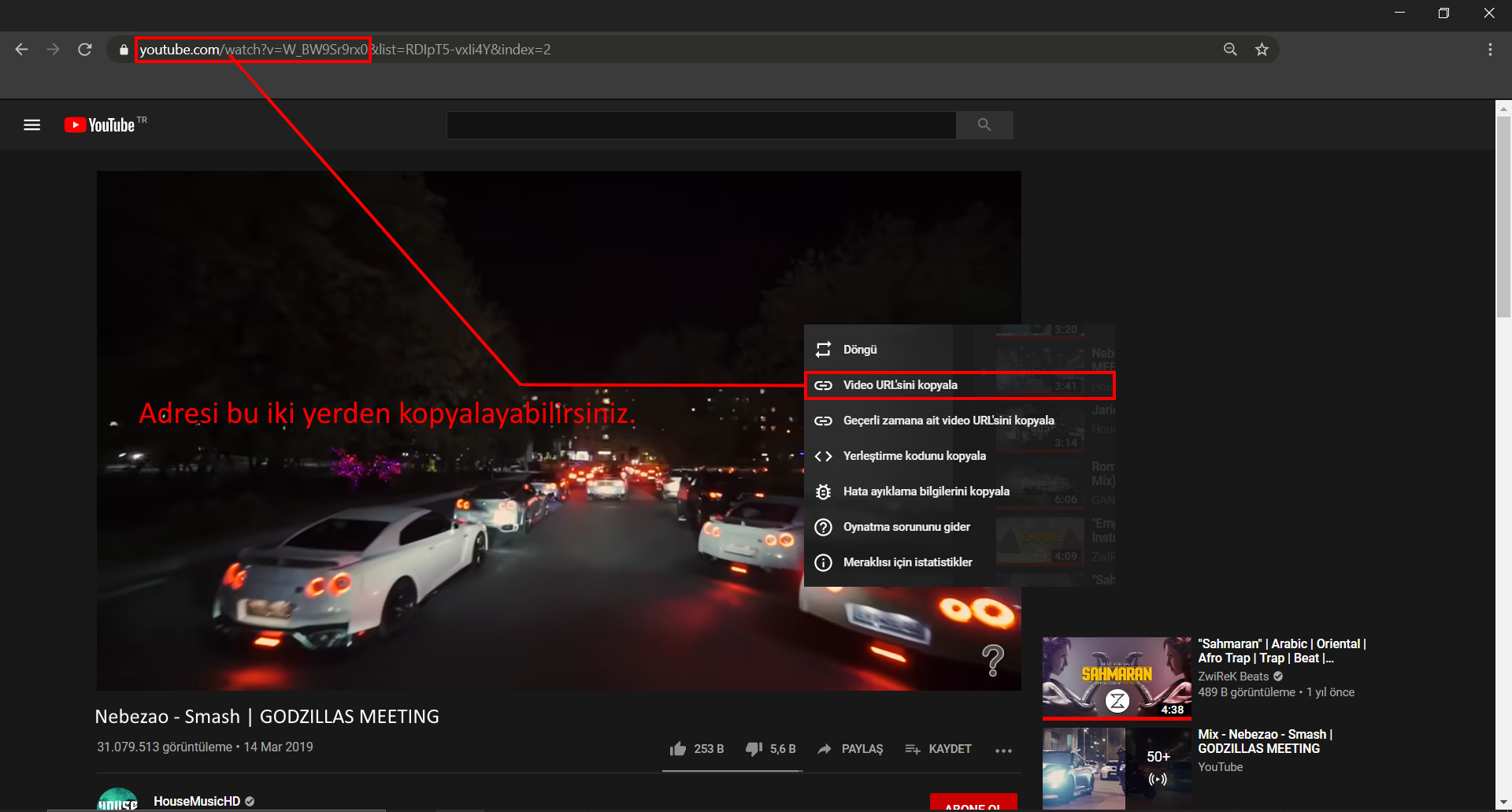Click the question mark watermark on video

pyautogui.click(x=993, y=660)
